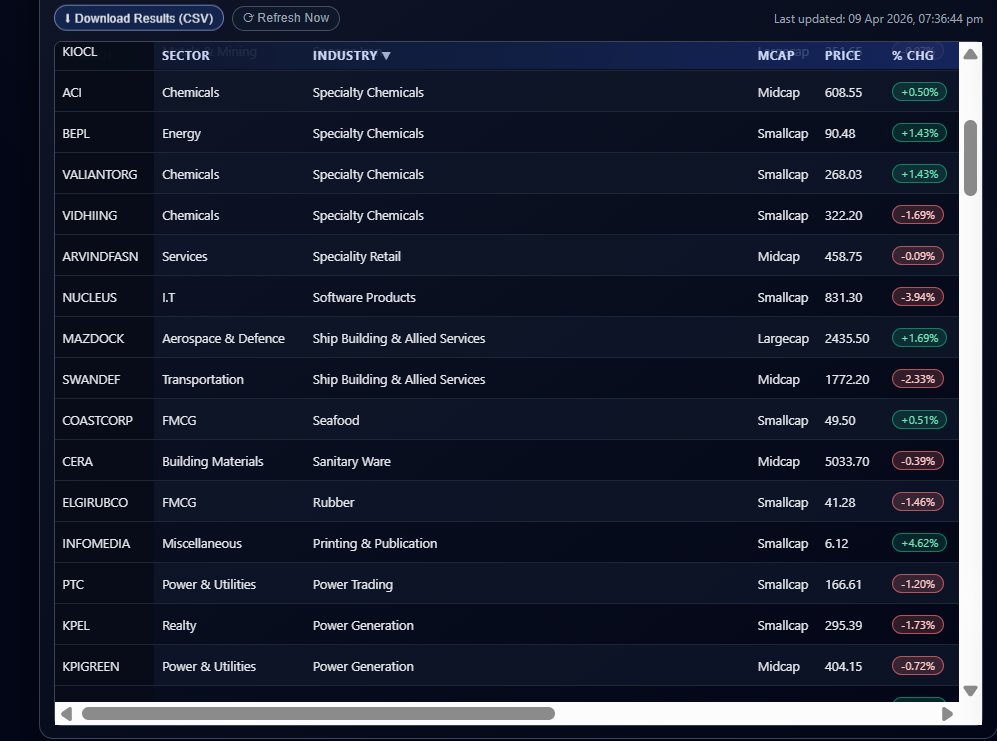Click Power Trading industry cell
The width and height of the screenshot is (997, 741).
click(x=352, y=585)
